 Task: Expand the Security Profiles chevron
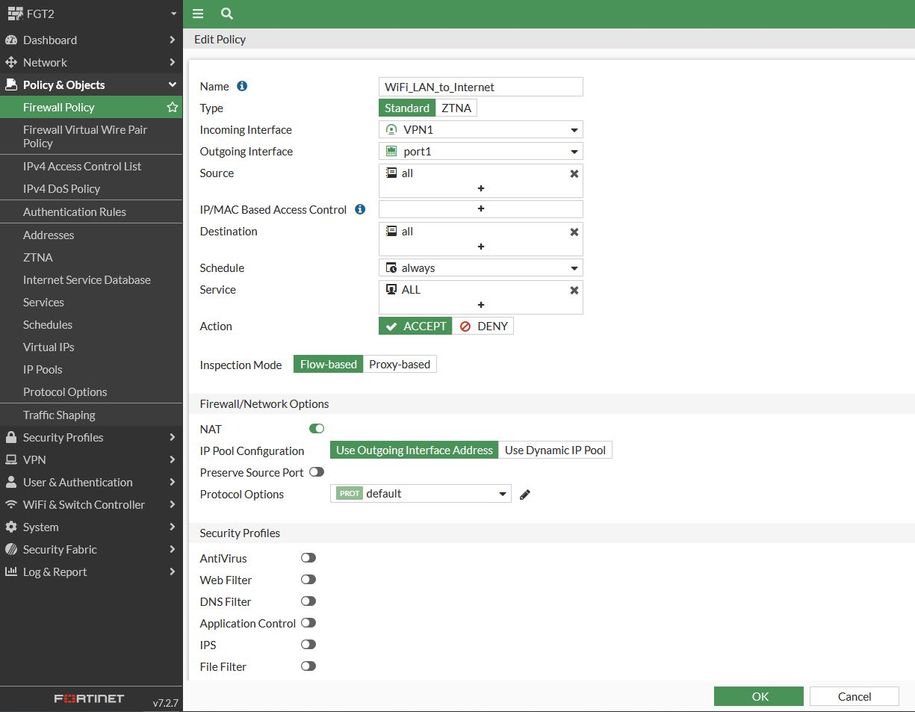[x=172, y=437]
